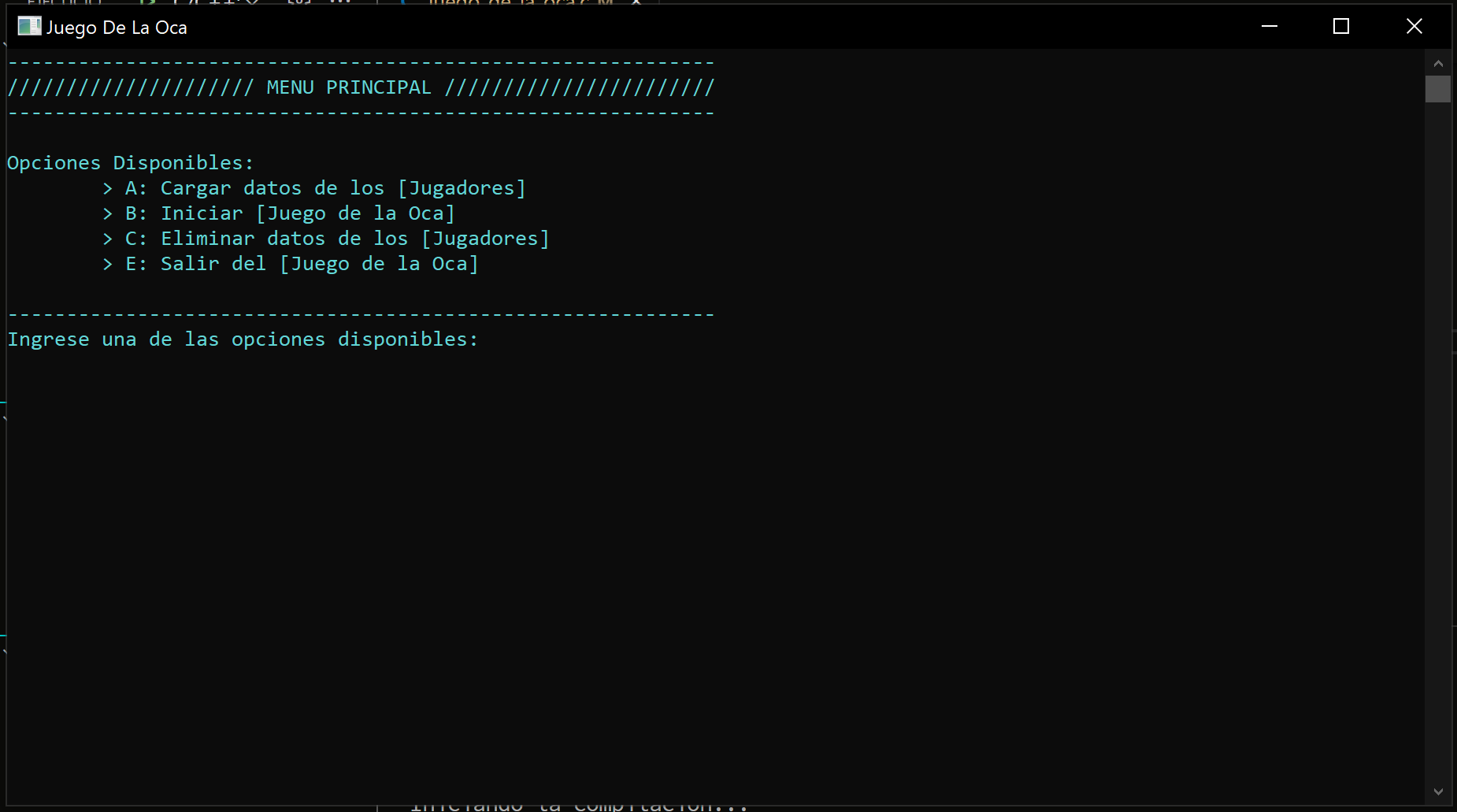Minimize the Juego De La Oca window
The image size is (1457, 812).
[1269, 26]
